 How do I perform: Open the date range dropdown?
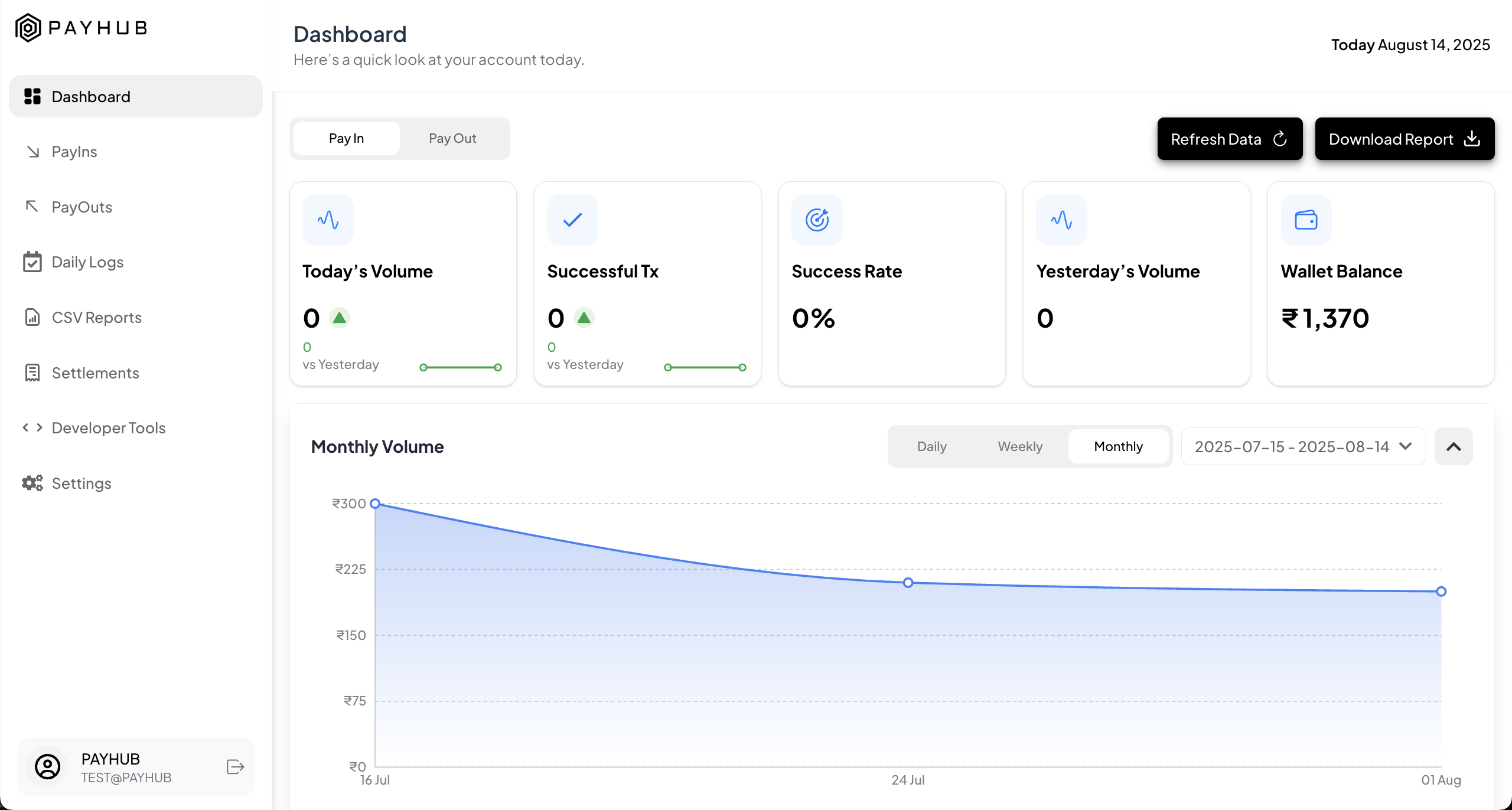[1303, 446]
